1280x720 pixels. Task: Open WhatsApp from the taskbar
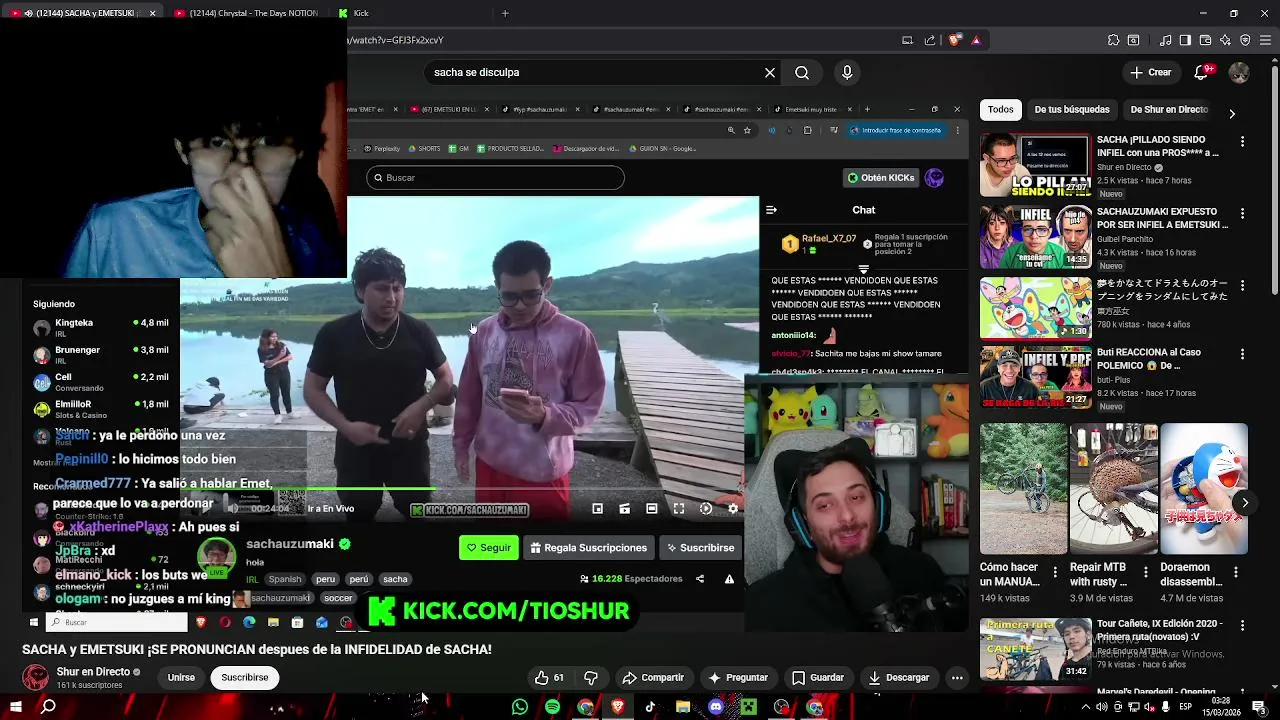[519, 707]
